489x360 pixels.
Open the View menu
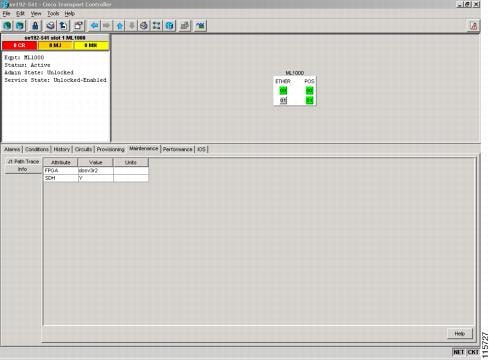pyautogui.click(x=36, y=13)
